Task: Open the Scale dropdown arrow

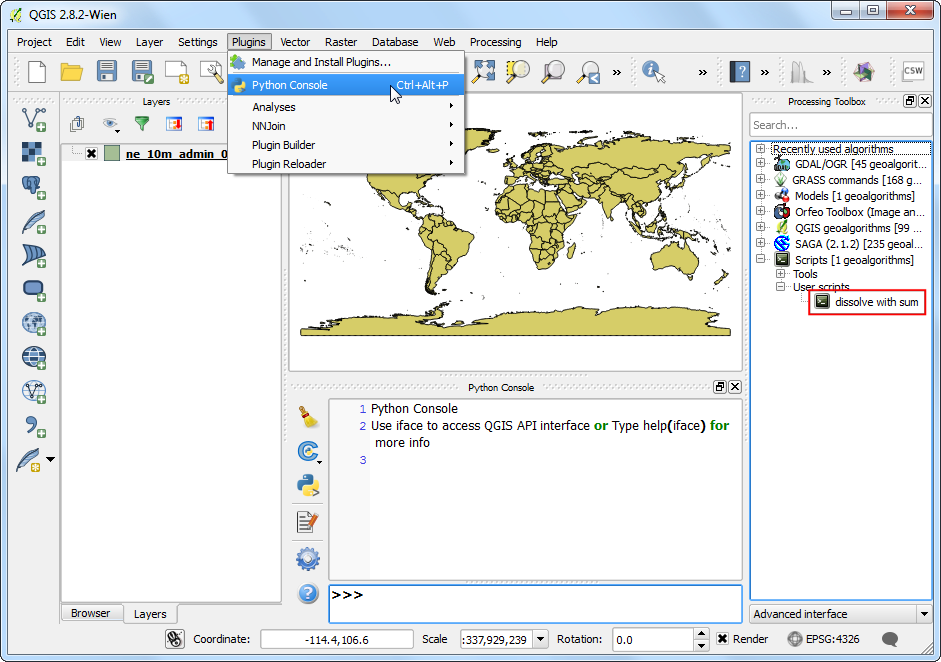Action: point(541,639)
